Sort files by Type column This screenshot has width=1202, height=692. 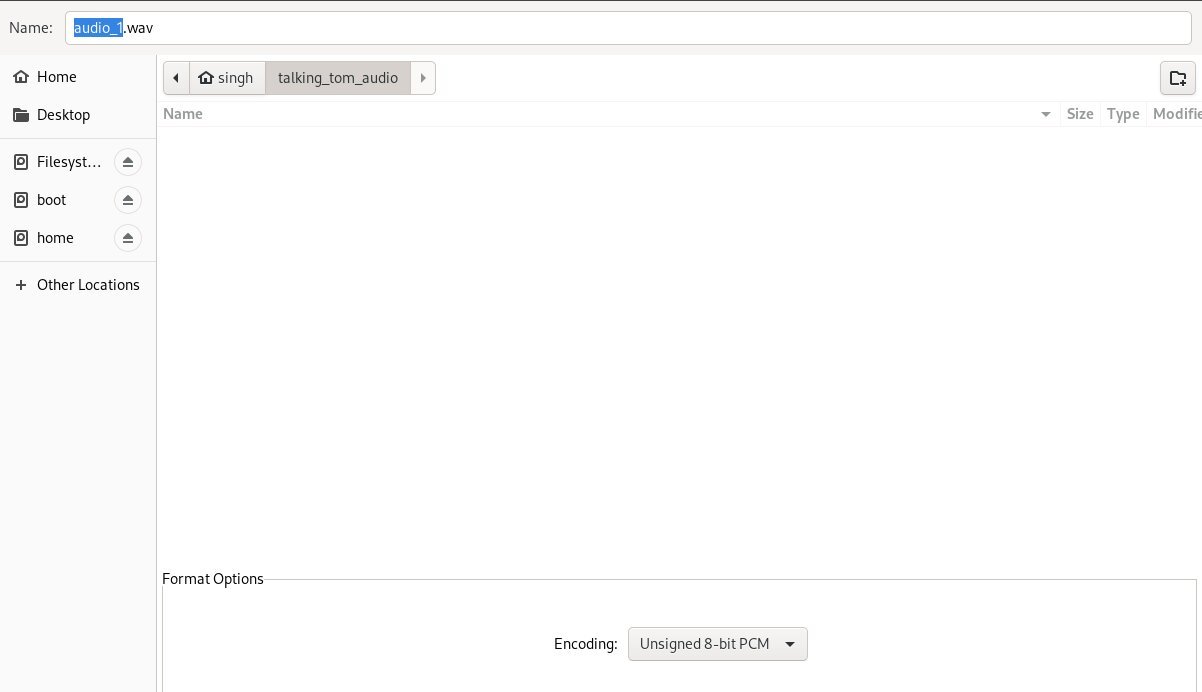tap(1123, 114)
